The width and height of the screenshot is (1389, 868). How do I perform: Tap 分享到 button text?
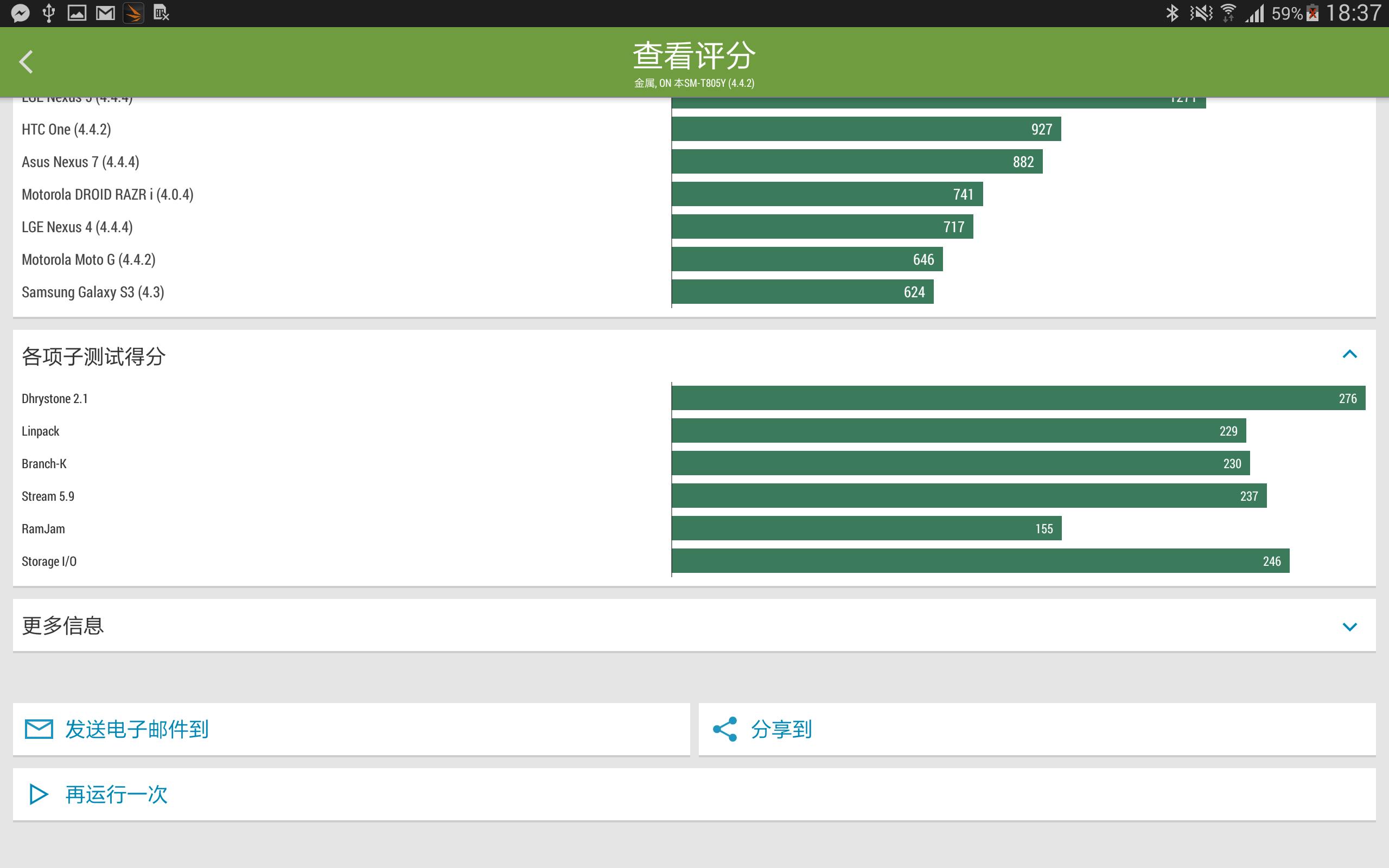point(781,730)
